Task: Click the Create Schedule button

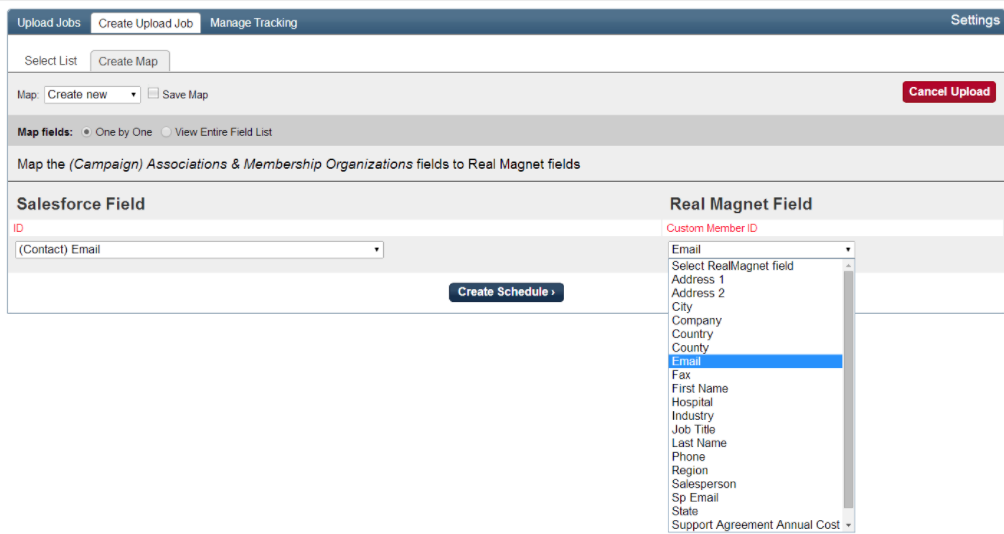Action: pos(506,292)
